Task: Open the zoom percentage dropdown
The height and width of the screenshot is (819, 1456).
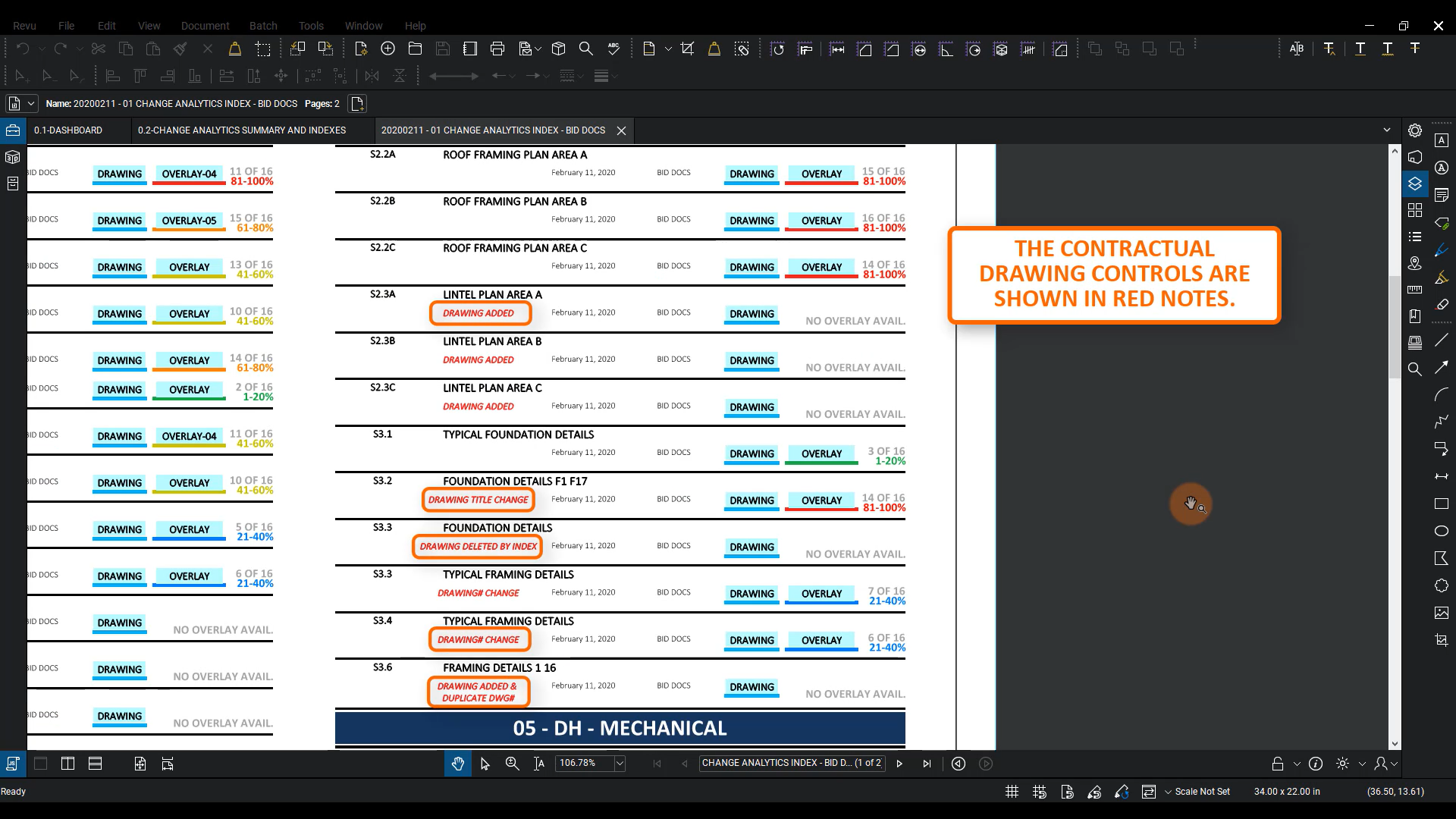Action: pyautogui.click(x=620, y=764)
